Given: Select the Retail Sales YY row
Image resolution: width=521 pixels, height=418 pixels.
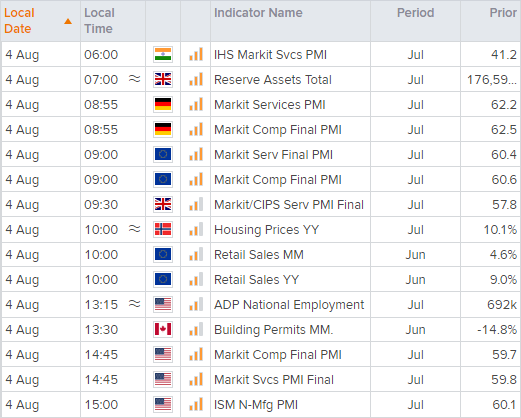Looking at the screenshot, I should pos(260,279).
